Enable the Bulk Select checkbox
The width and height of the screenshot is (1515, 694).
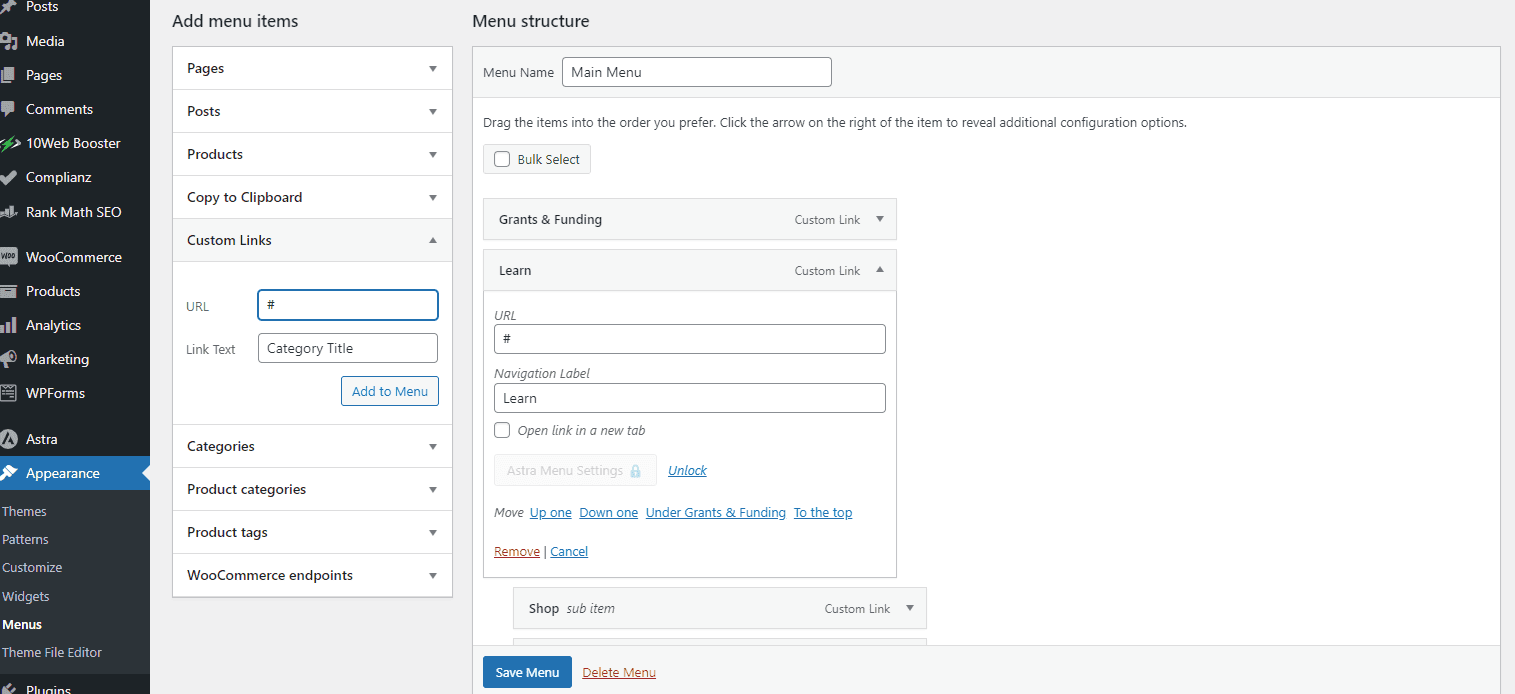[x=502, y=159]
